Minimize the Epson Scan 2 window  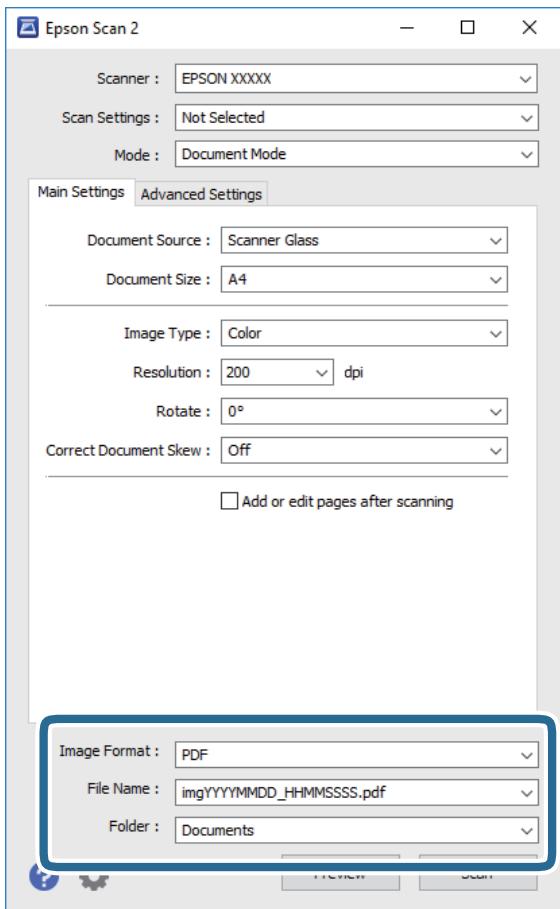[x=407, y=27]
